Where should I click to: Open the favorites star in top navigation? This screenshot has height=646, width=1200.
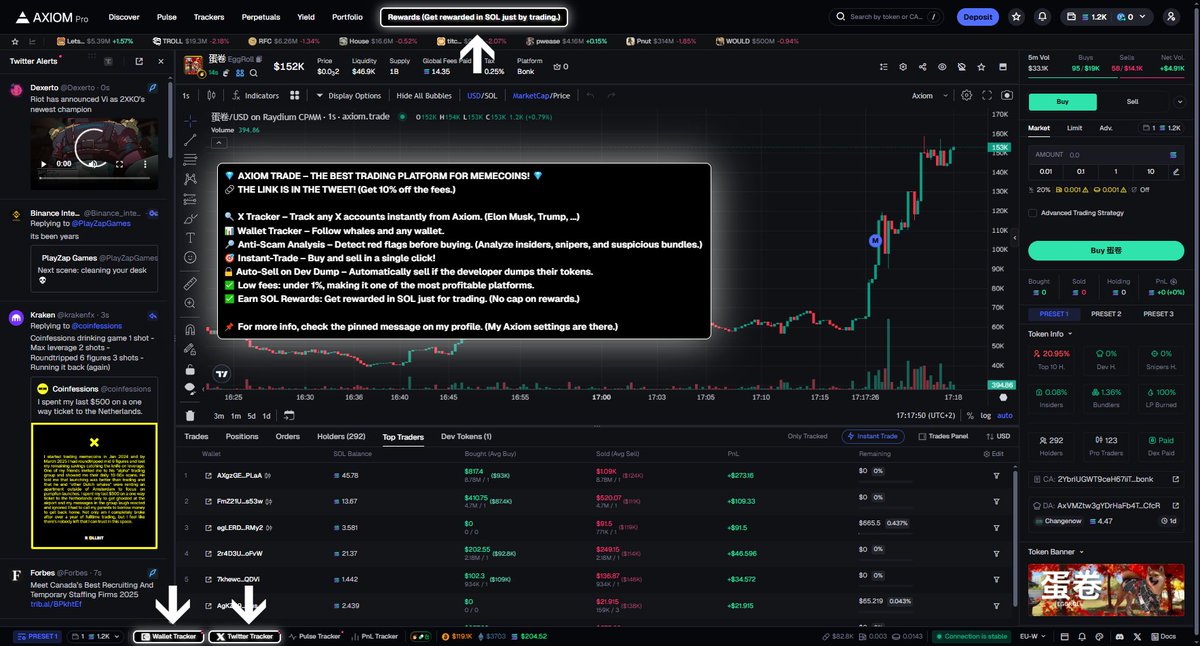1016,17
